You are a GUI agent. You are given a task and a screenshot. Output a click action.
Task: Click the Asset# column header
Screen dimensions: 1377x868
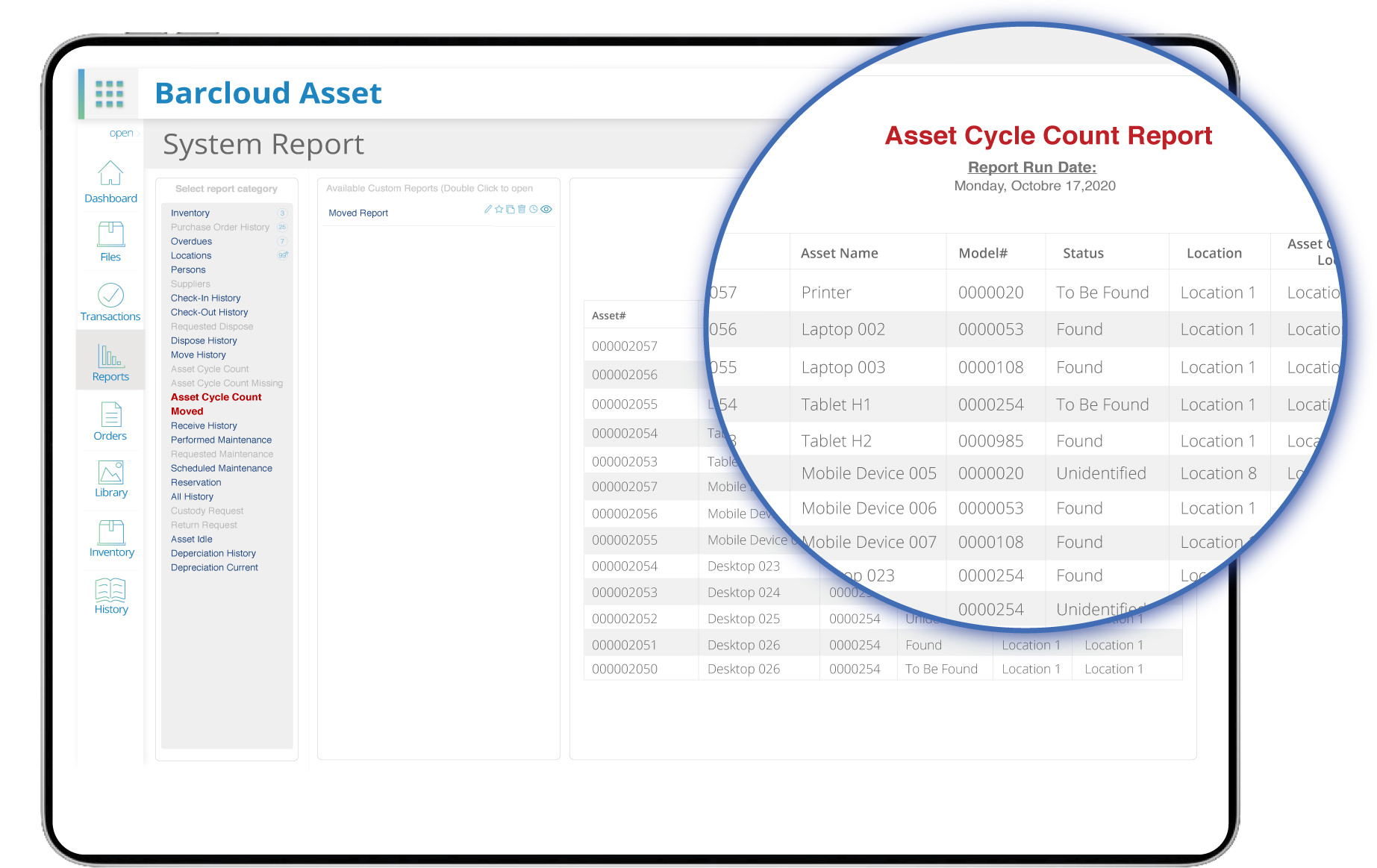609,316
